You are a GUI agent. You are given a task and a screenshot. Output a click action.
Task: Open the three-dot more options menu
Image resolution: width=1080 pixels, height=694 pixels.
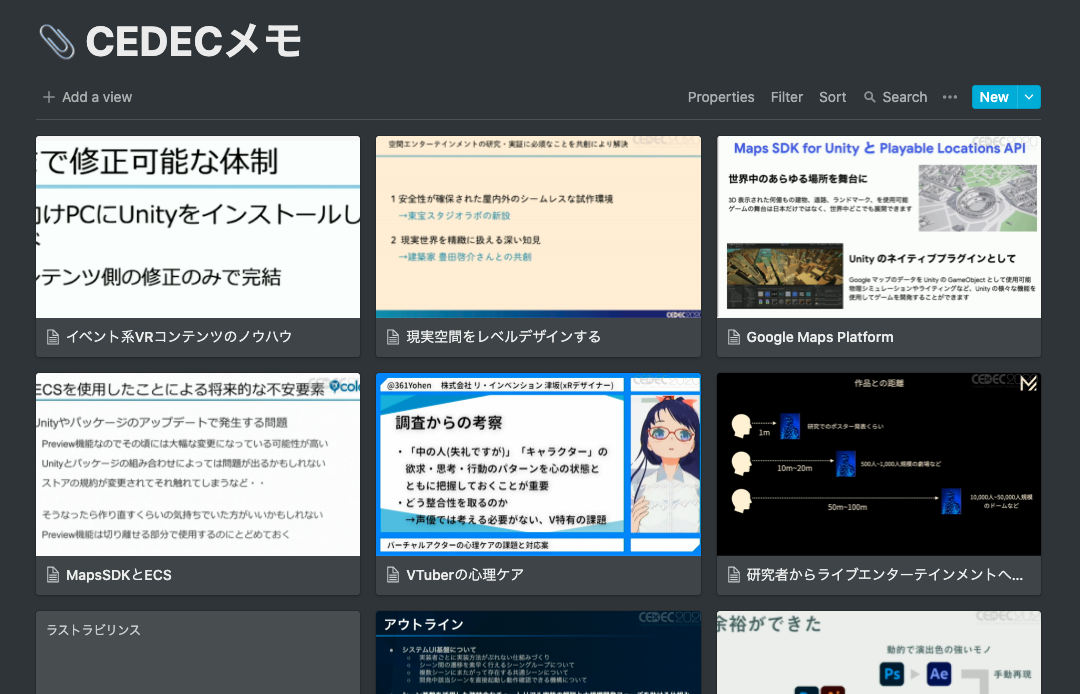coord(950,97)
